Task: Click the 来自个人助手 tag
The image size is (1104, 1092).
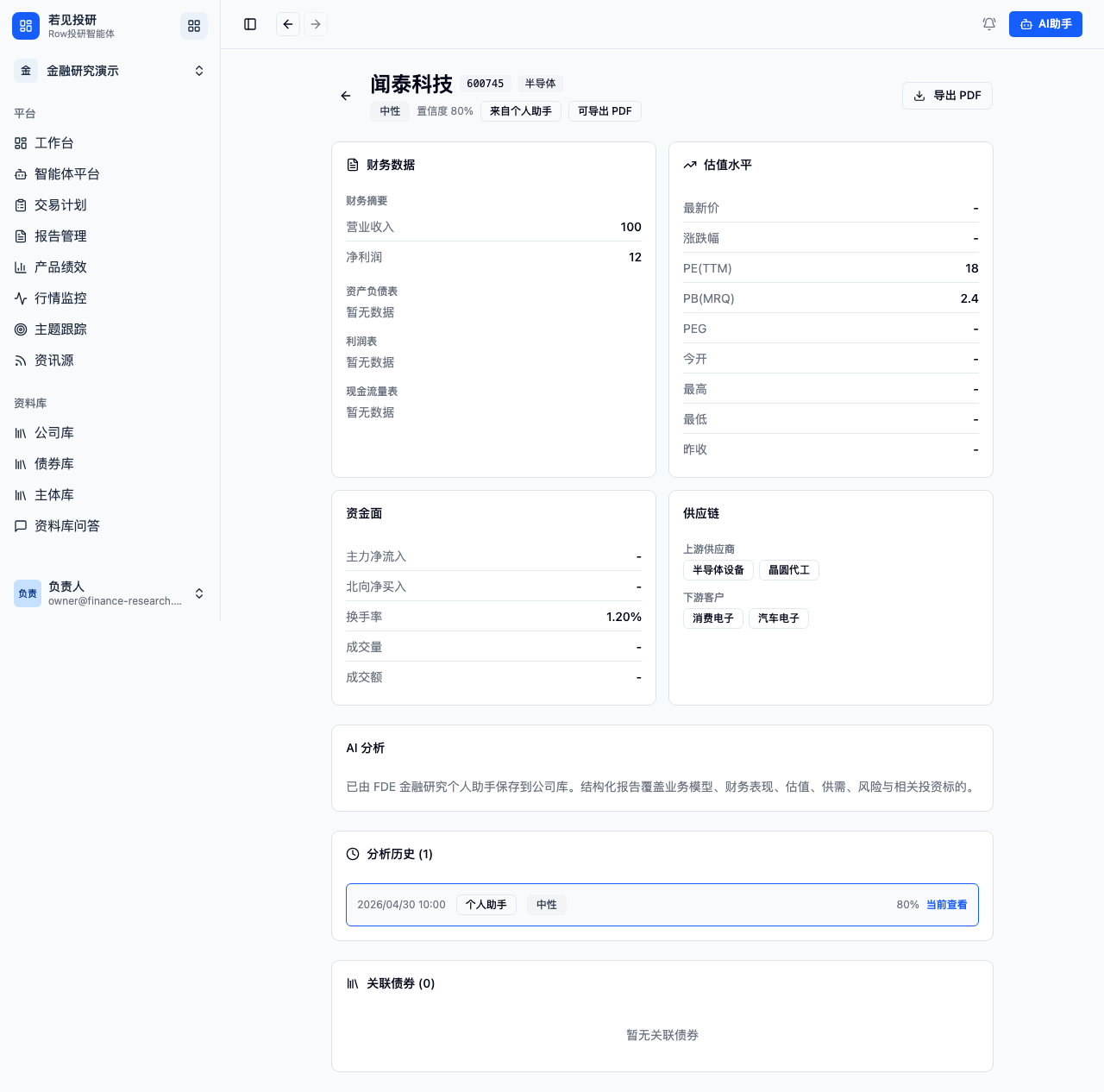Action: pos(521,111)
